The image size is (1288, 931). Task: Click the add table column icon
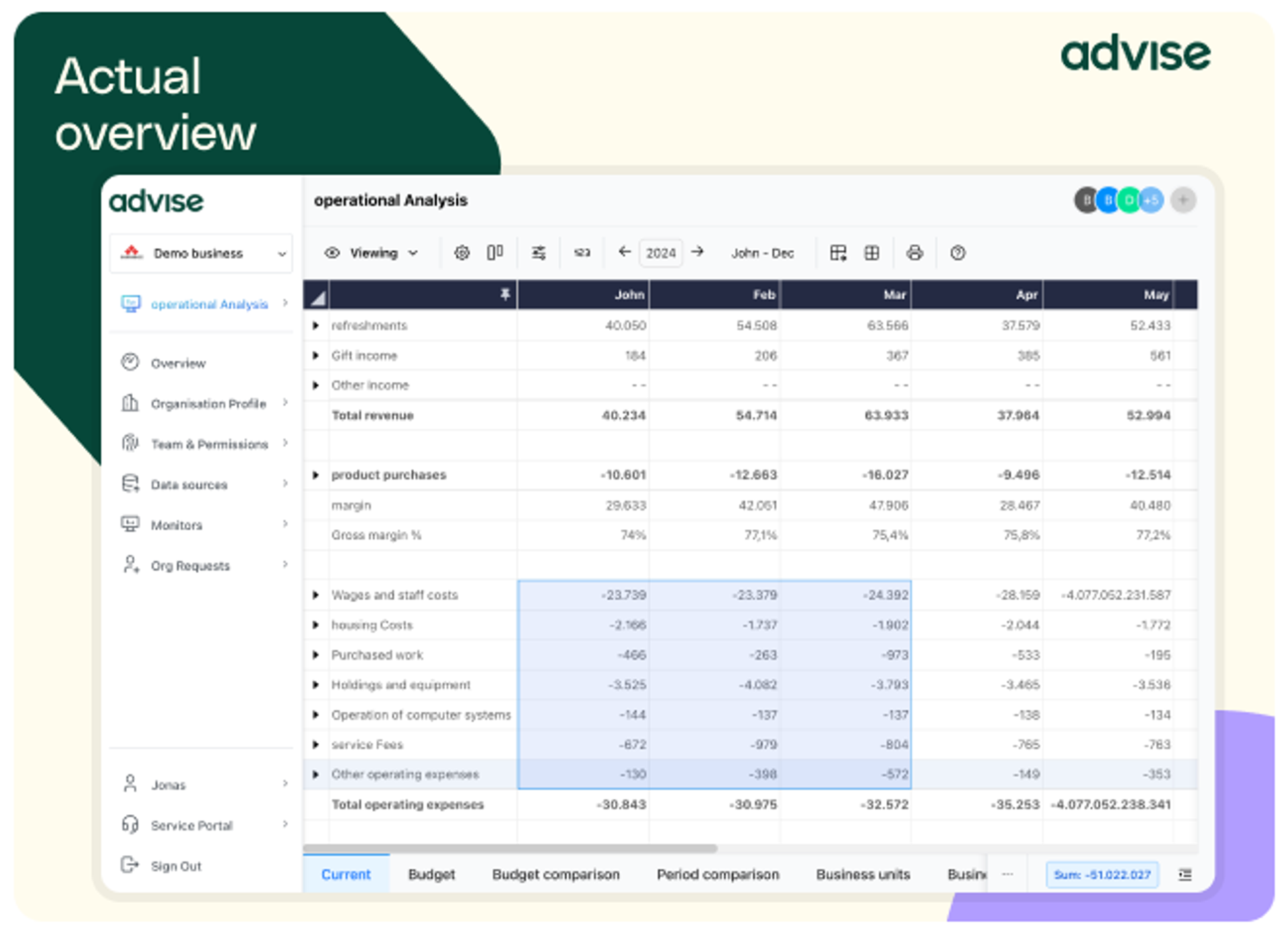click(838, 253)
